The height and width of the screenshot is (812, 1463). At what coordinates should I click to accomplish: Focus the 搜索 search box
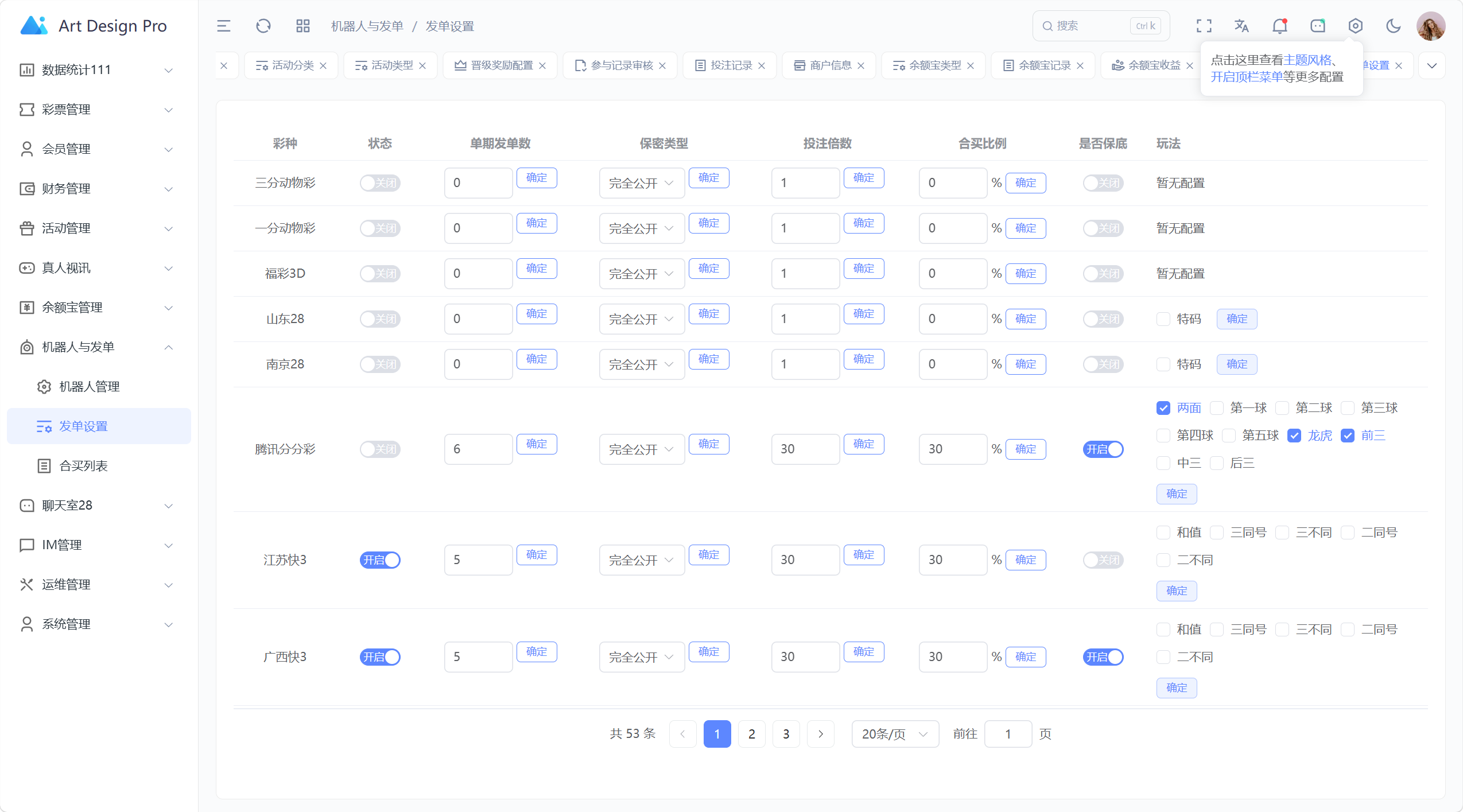1101,26
